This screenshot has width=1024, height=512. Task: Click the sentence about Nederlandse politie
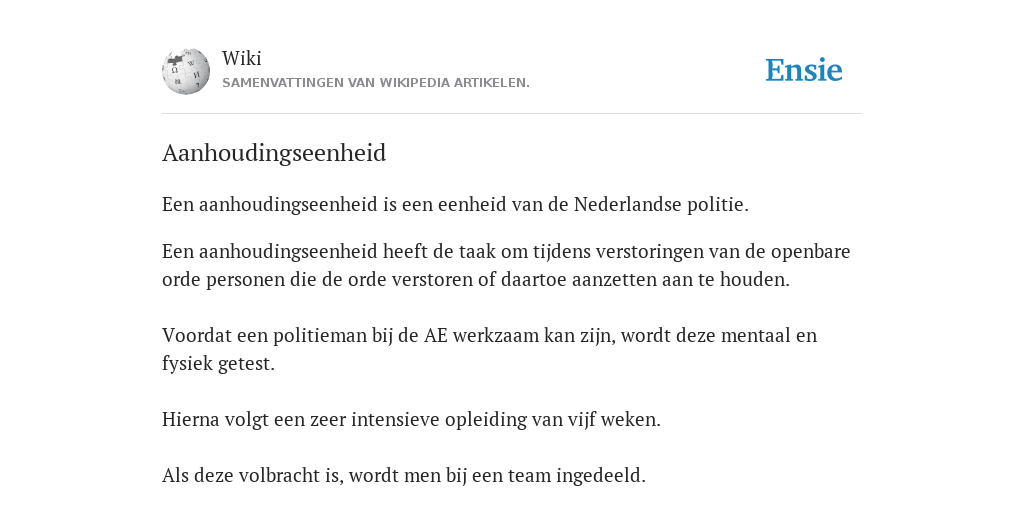[x=455, y=204]
